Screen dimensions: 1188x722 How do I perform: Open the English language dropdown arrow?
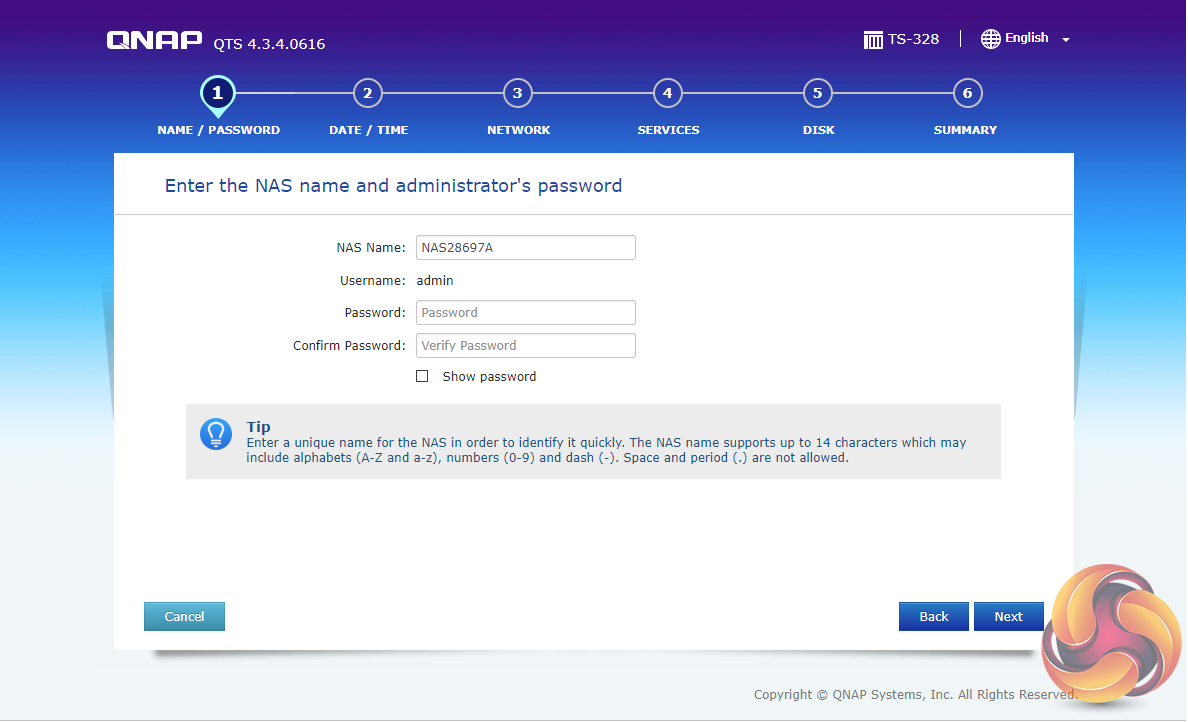(x=1065, y=39)
